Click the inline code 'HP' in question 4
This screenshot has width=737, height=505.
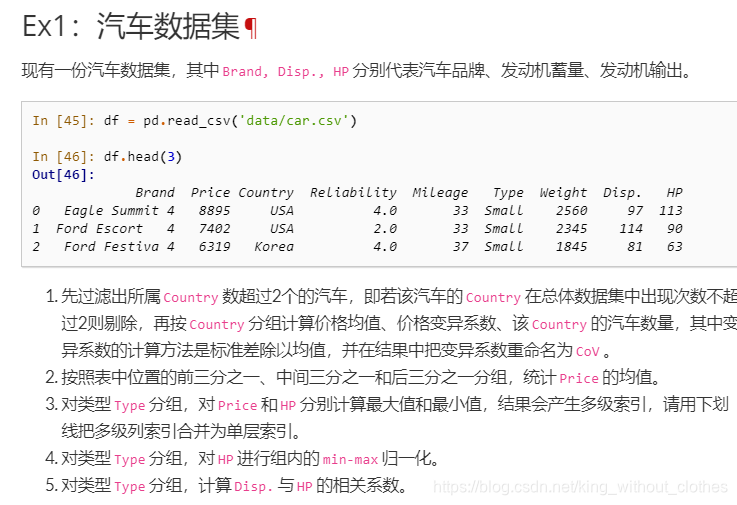pyautogui.click(x=226, y=459)
